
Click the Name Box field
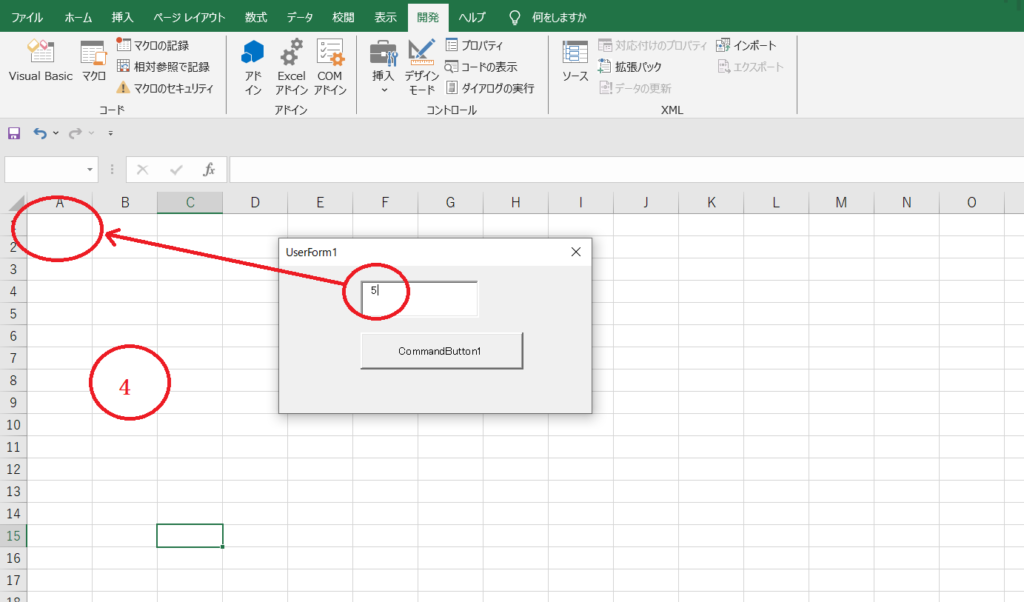(44, 170)
